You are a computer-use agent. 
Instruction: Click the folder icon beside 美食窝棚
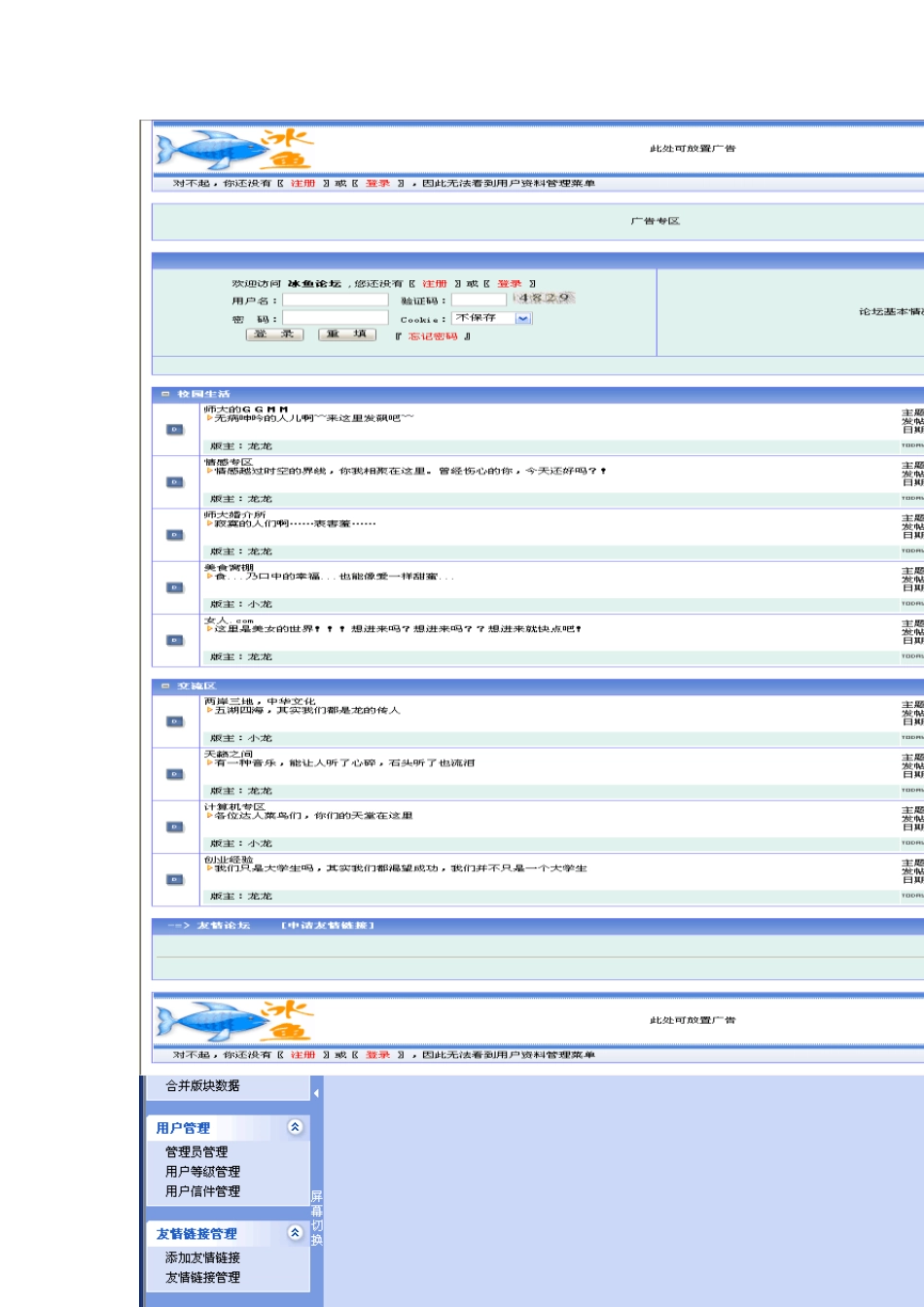175,586
